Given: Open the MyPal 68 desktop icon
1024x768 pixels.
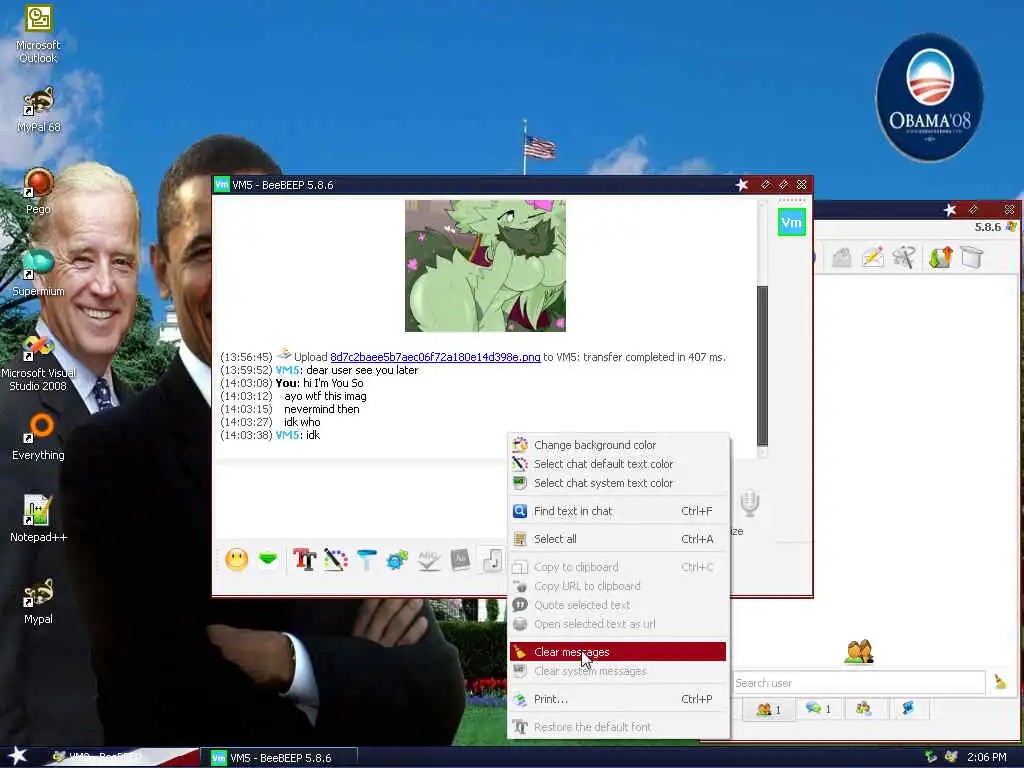Looking at the screenshot, I should [38, 109].
